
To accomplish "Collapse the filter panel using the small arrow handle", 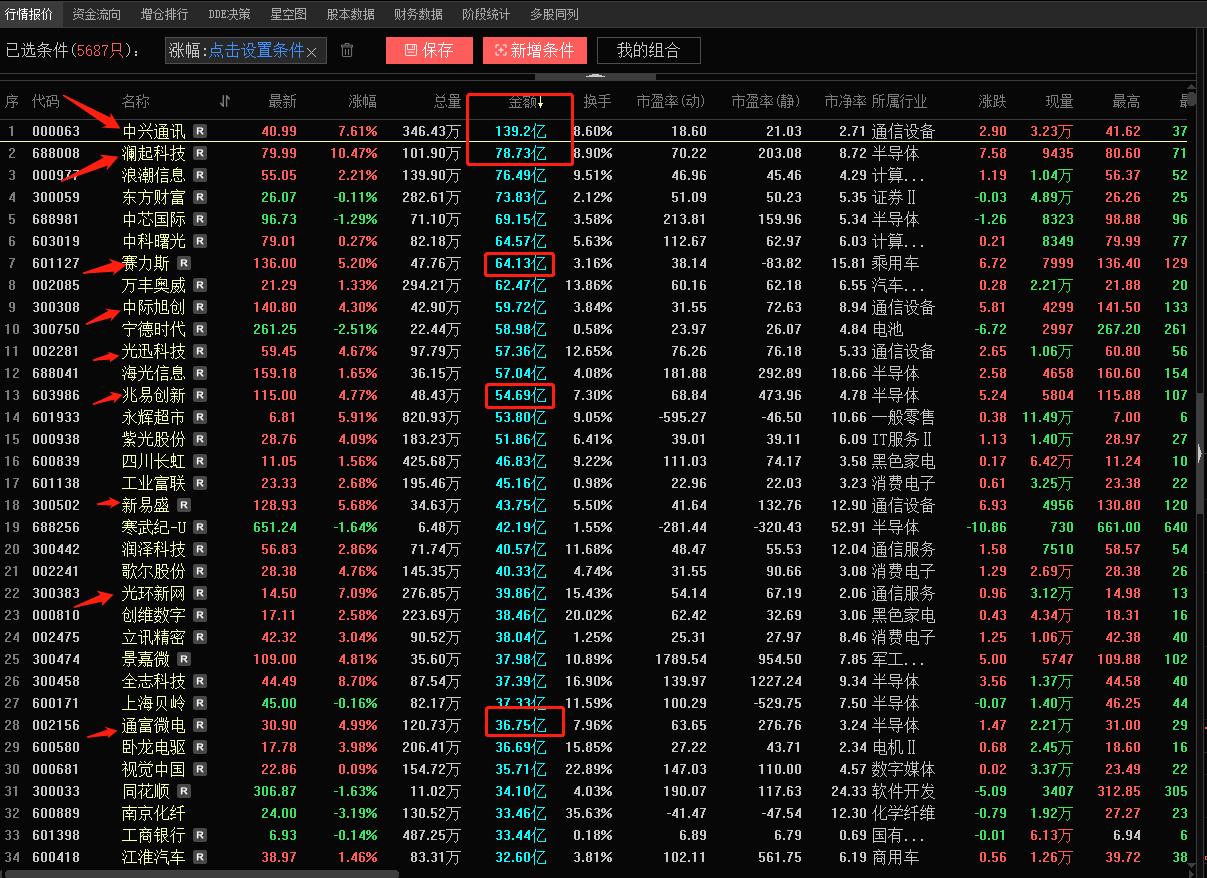I will [543, 77].
